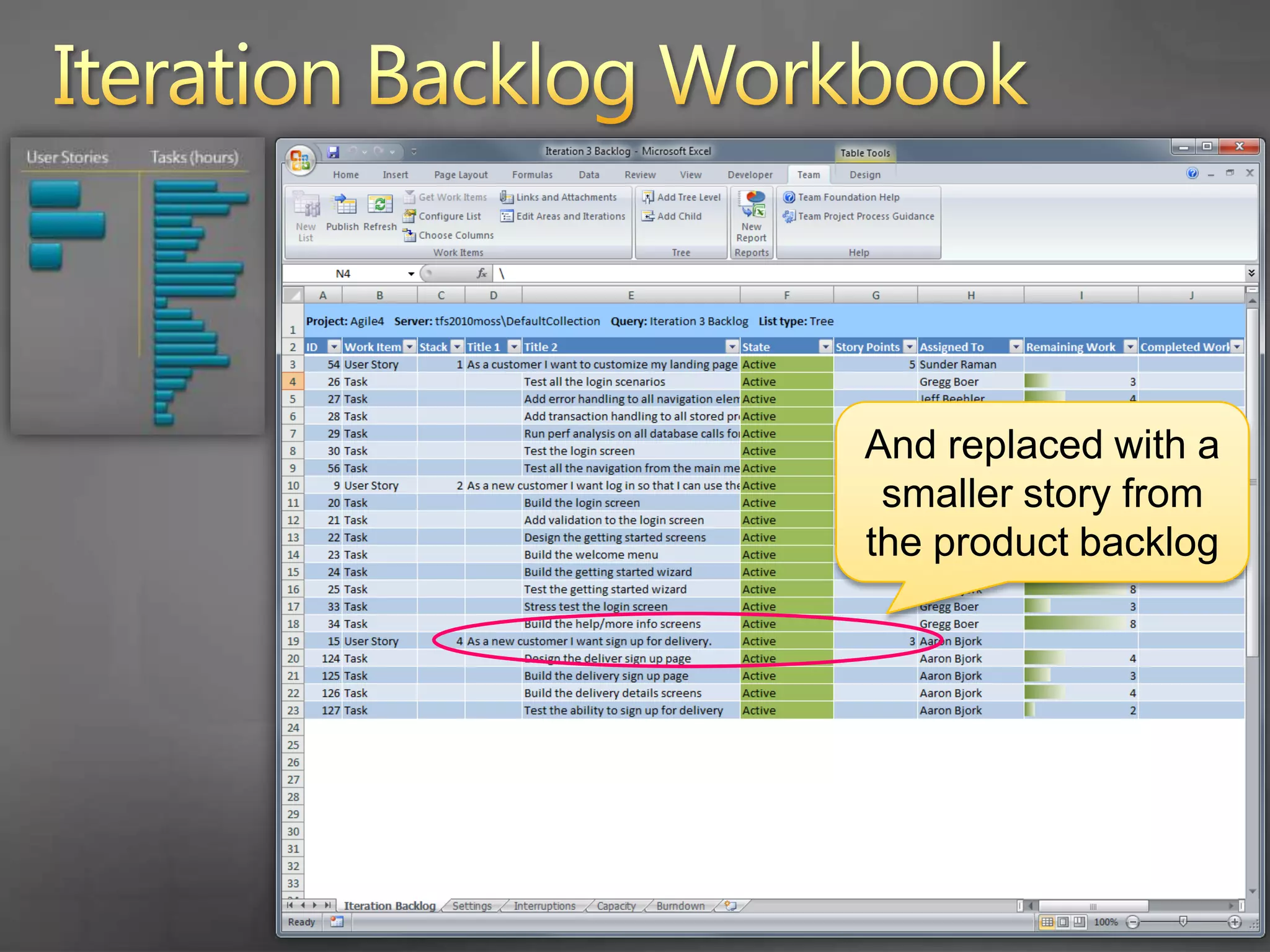1270x952 pixels.
Task: Click Add Child
Action: point(672,216)
